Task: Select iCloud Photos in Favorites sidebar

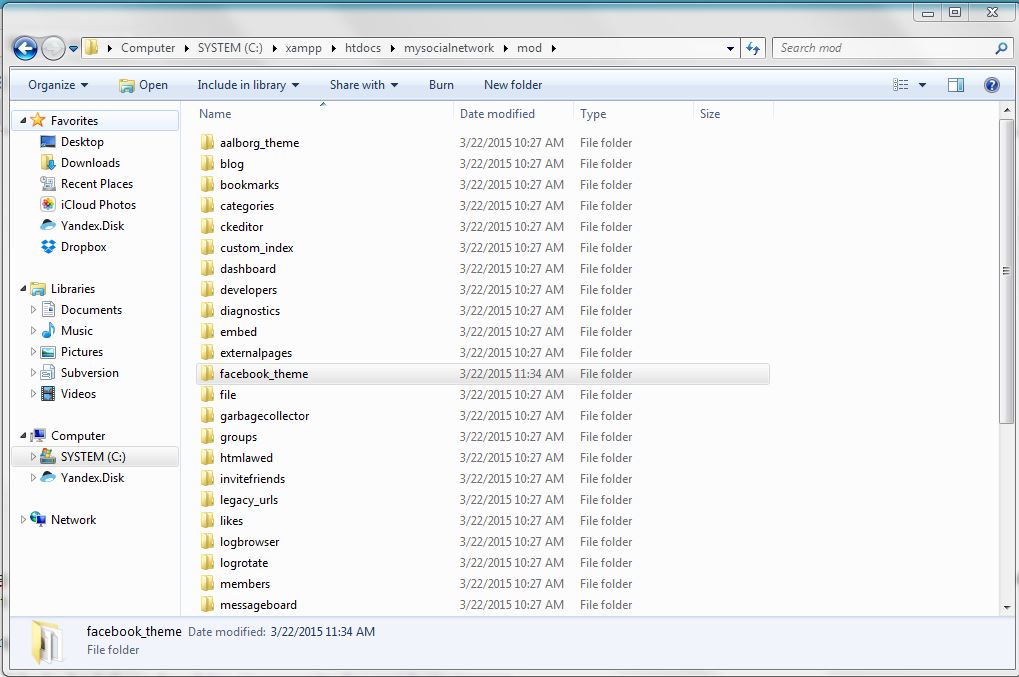Action: point(97,205)
